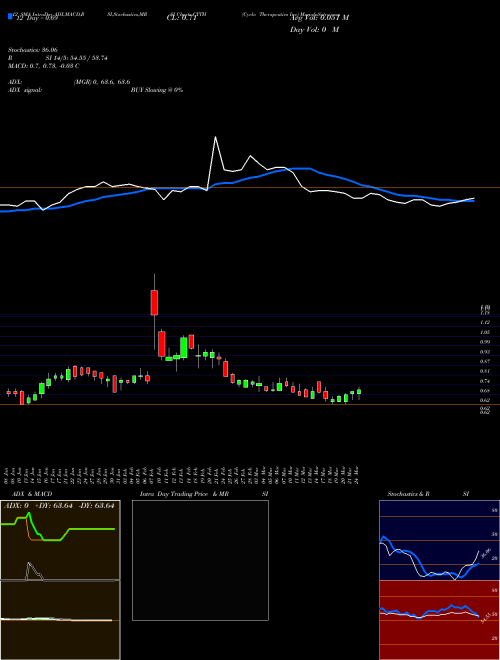This screenshot has width=500, height=660.
Task: Open the empty Intra Day Trading Price panel
Action: click(200, 560)
